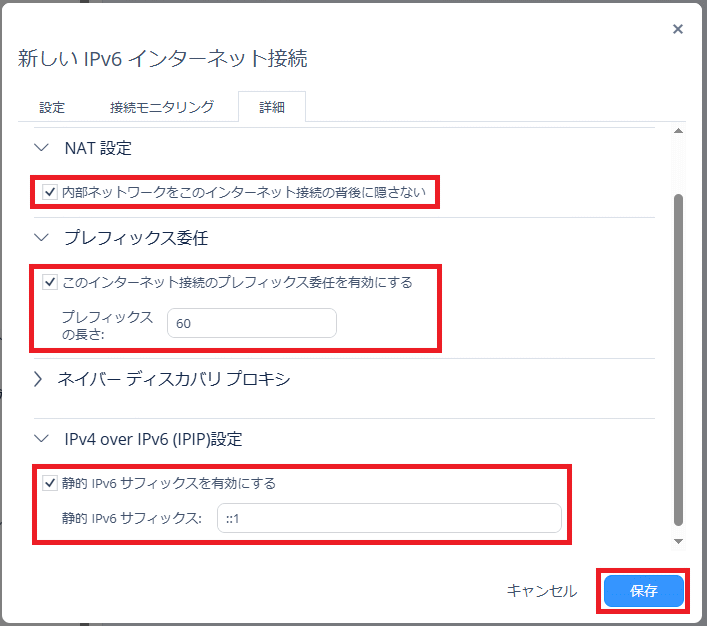This screenshot has height=626, width=707.
Task: Focus the プレフィックスの長さ input field
Action: coord(250,323)
